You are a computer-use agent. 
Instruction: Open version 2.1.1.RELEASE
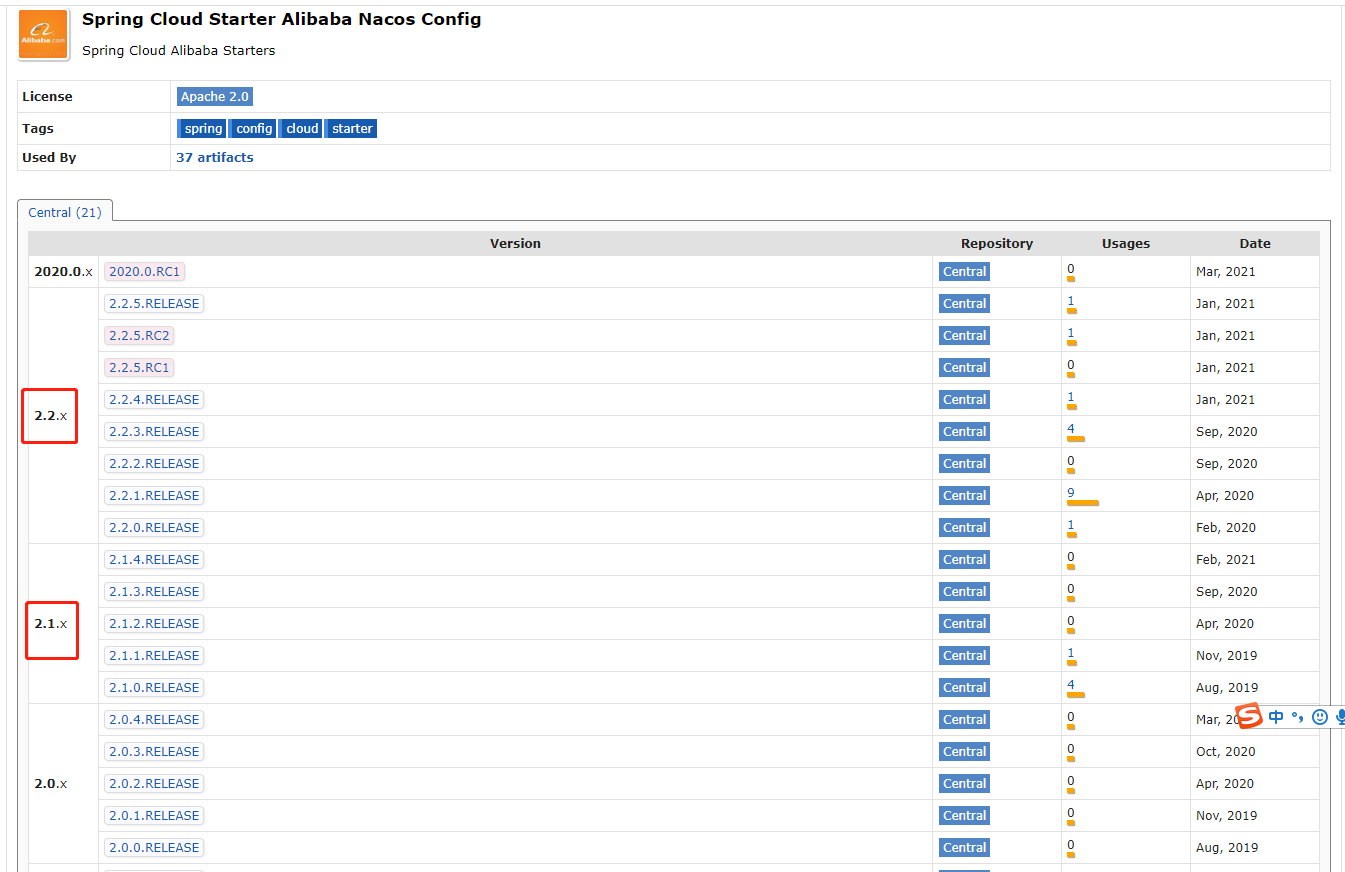154,656
